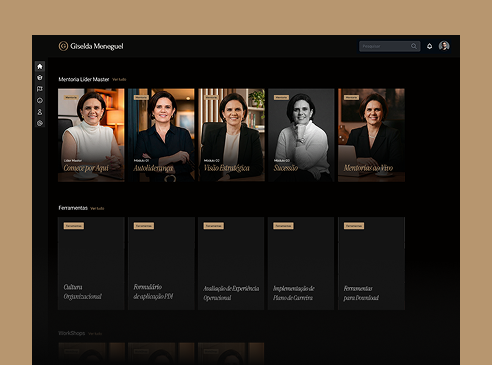Screen dimensions: 492x365
Task: Open the 'Sucessão' module card
Action: click(x=301, y=135)
